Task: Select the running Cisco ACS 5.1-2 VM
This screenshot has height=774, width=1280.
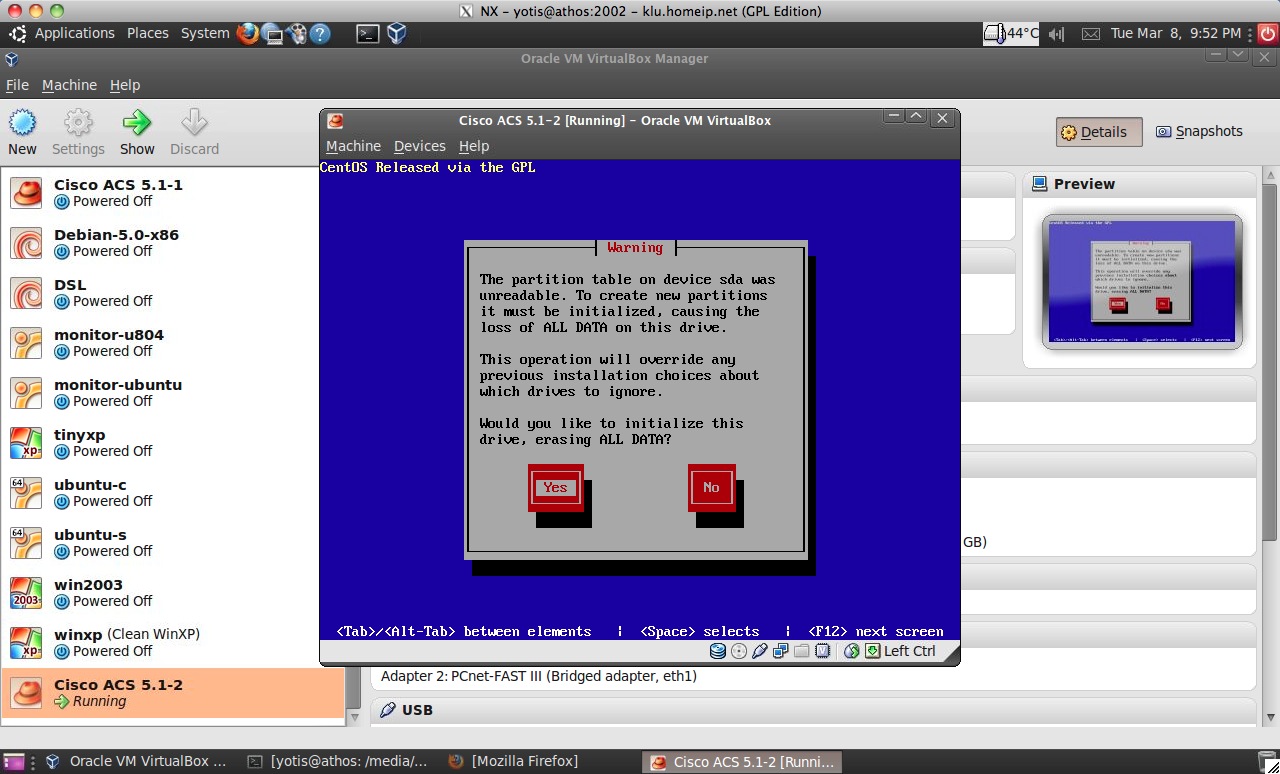Action: 173,693
